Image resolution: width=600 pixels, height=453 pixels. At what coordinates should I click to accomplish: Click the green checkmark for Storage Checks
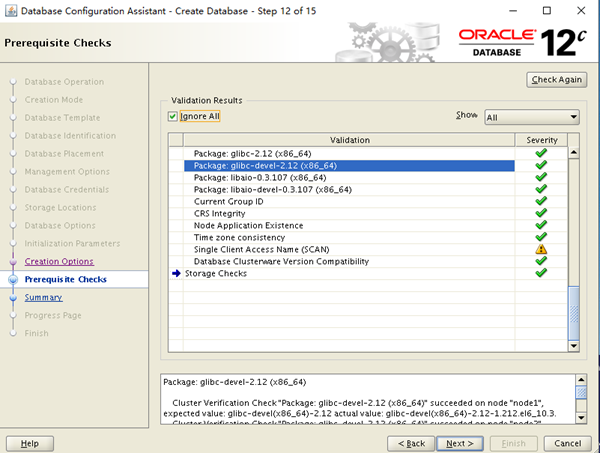pyautogui.click(x=541, y=273)
